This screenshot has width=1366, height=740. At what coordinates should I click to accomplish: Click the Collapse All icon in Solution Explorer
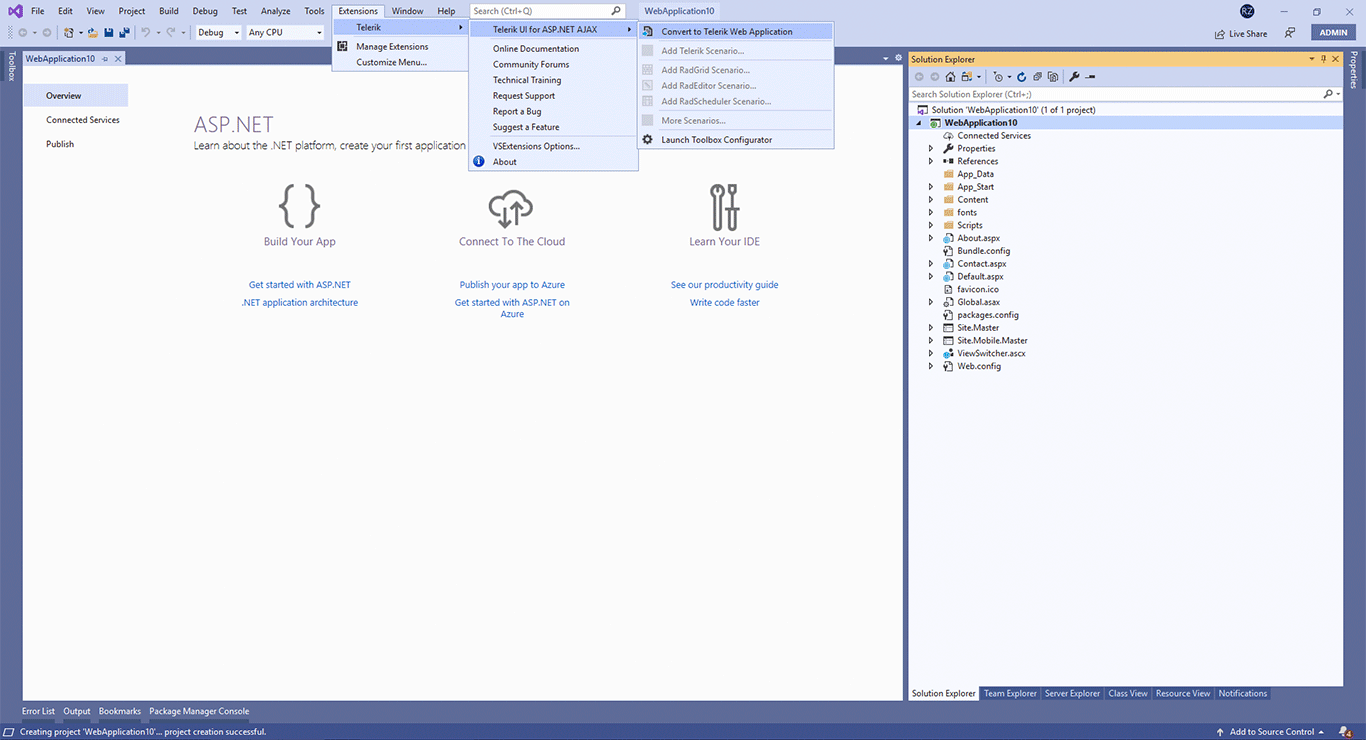pos(1038,76)
